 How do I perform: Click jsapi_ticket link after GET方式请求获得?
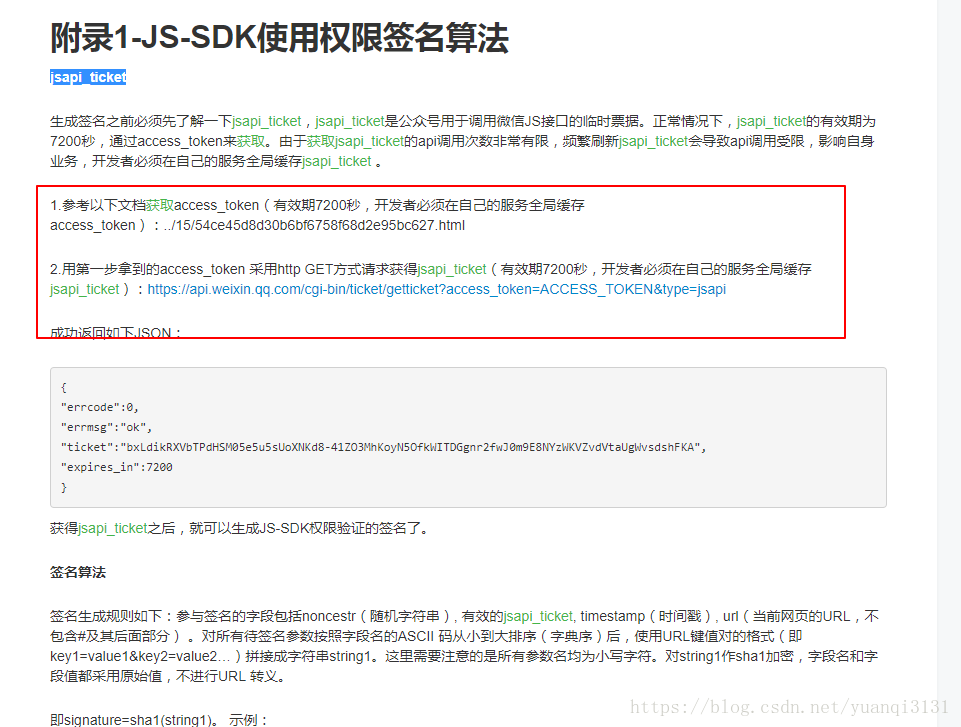coord(452,269)
